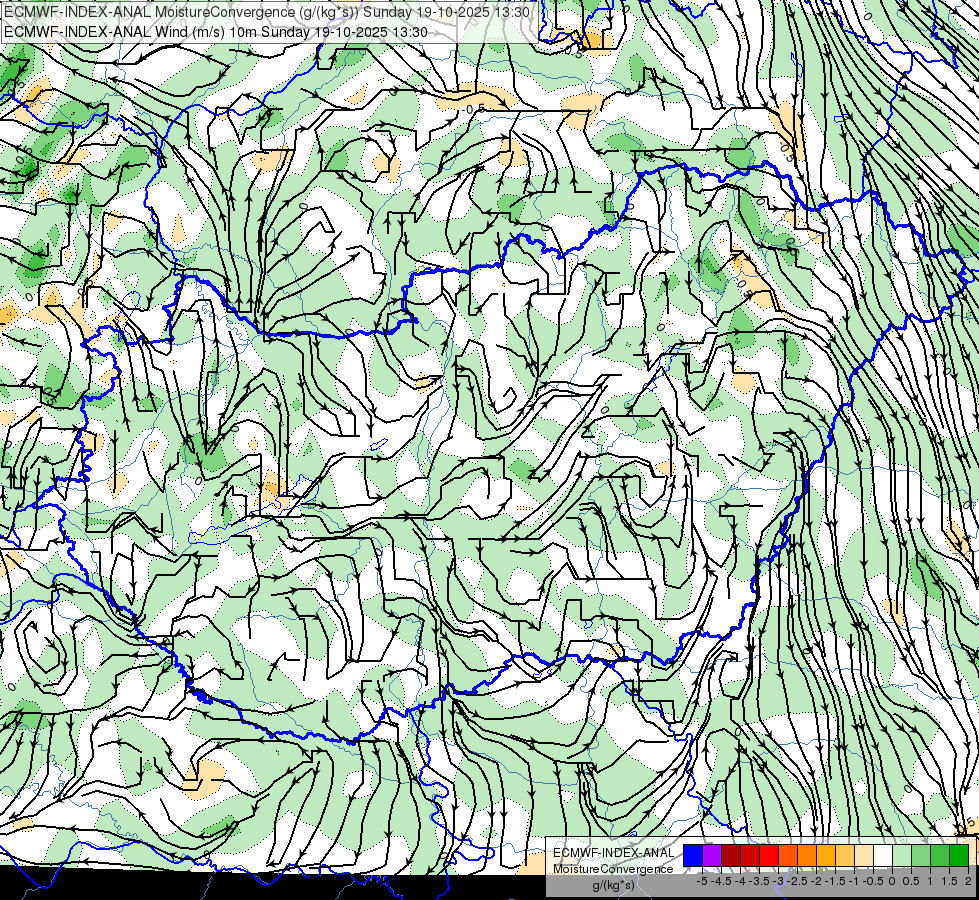Click the medium green swatch between 1 and 1.5
Viewport: 979px width, 900px height.
pyautogui.click(x=940, y=855)
